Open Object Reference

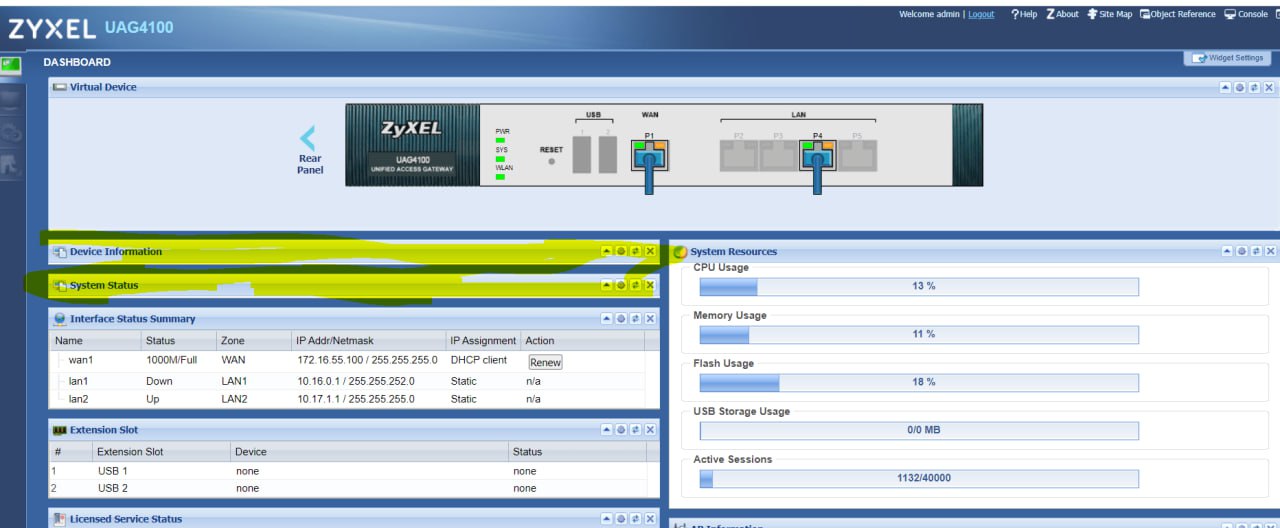click(1178, 14)
